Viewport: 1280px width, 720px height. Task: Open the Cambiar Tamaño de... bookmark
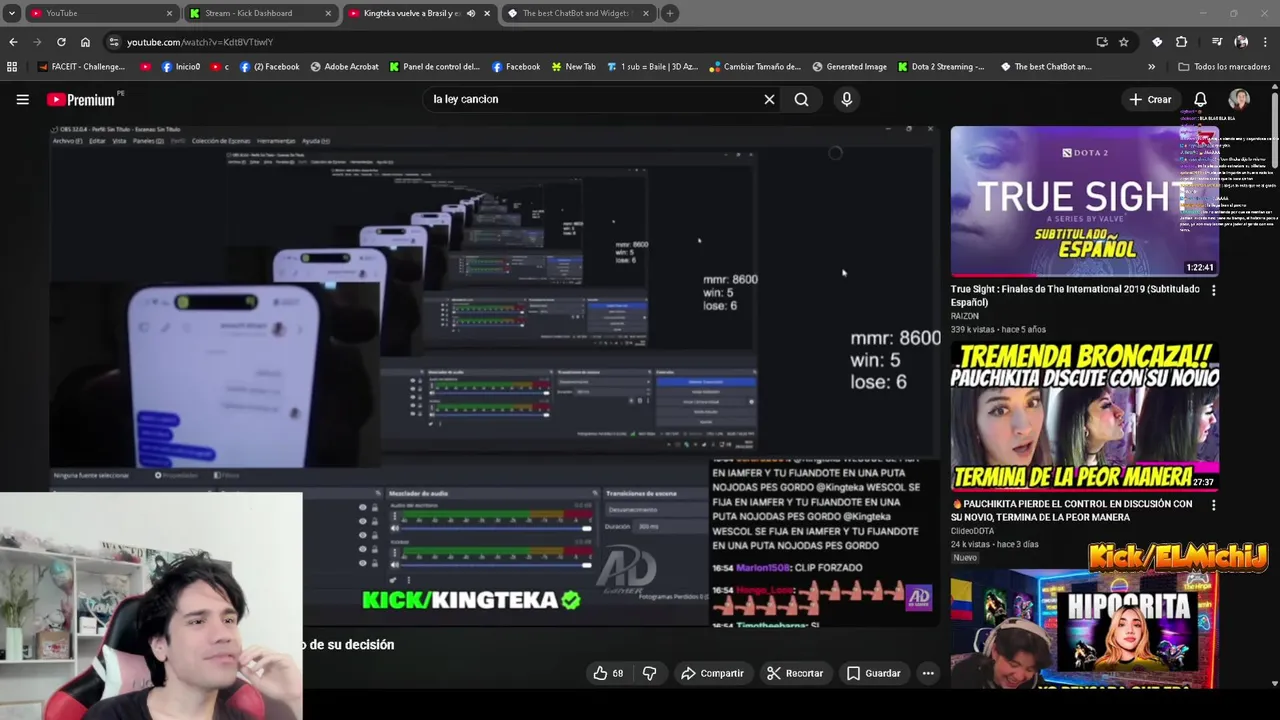click(755, 67)
